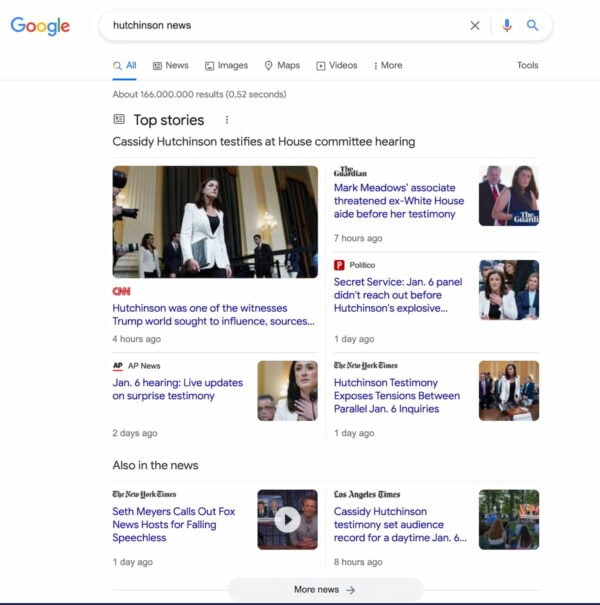Play the Seth Meyers video thumbnail
The height and width of the screenshot is (605, 600).
(x=287, y=519)
